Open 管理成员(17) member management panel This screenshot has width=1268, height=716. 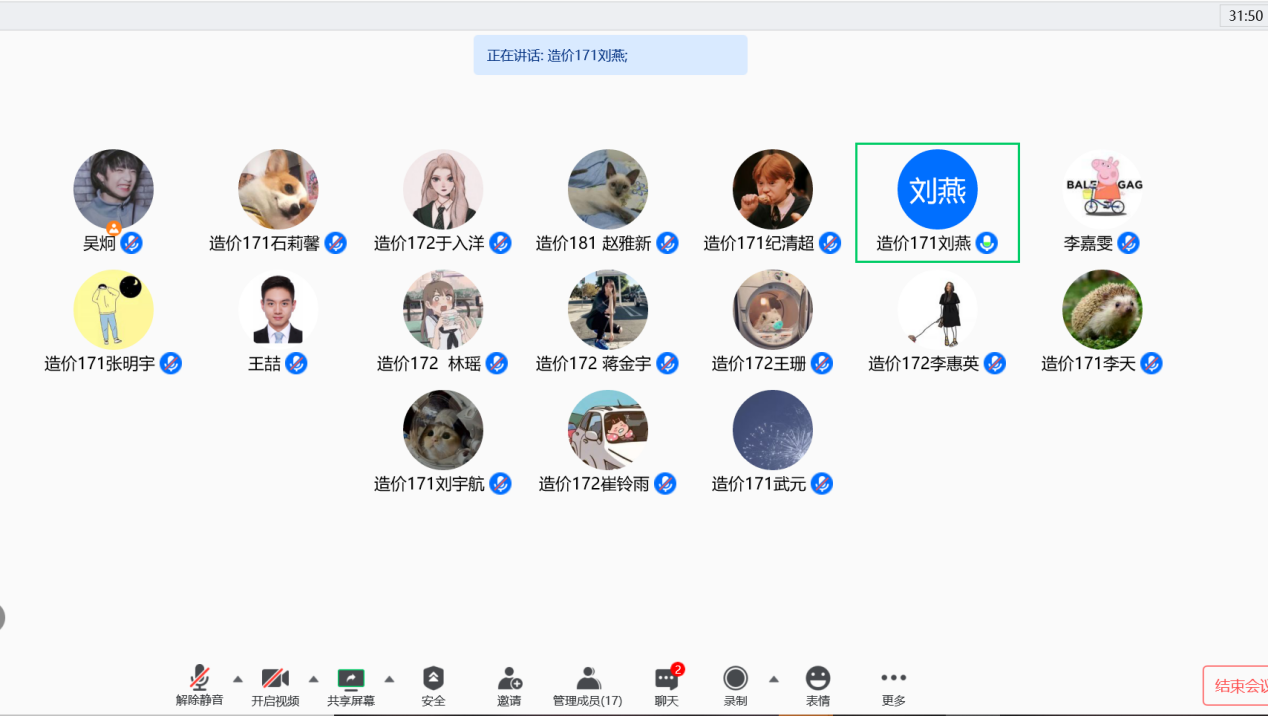coord(588,680)
